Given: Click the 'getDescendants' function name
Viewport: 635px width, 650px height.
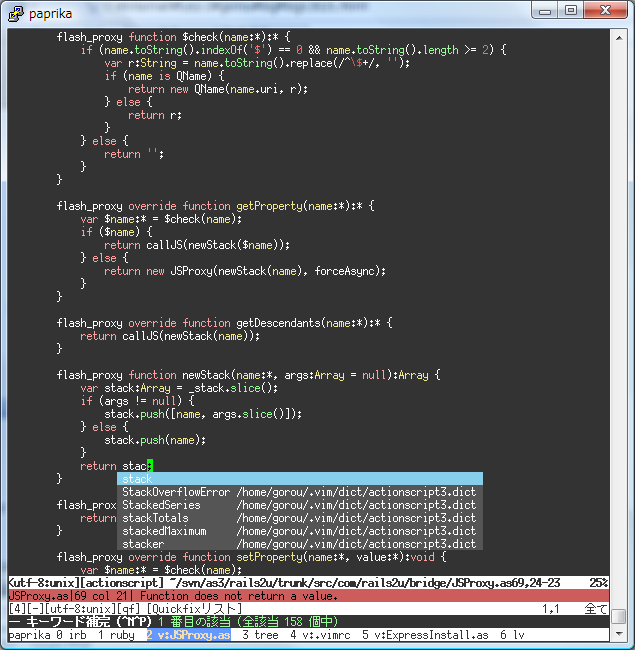Looking at the screenshot, I should click(279, 323).
